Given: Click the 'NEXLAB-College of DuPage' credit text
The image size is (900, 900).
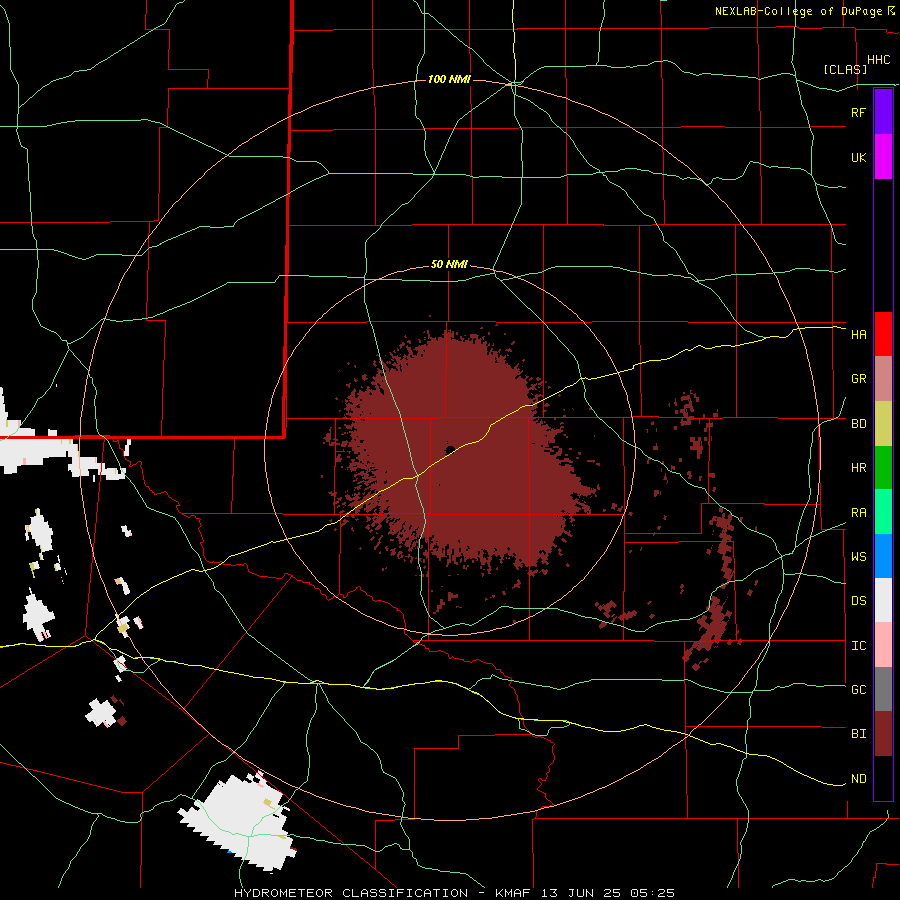Looking at the screenshot, I should click(x=798, y=11).
